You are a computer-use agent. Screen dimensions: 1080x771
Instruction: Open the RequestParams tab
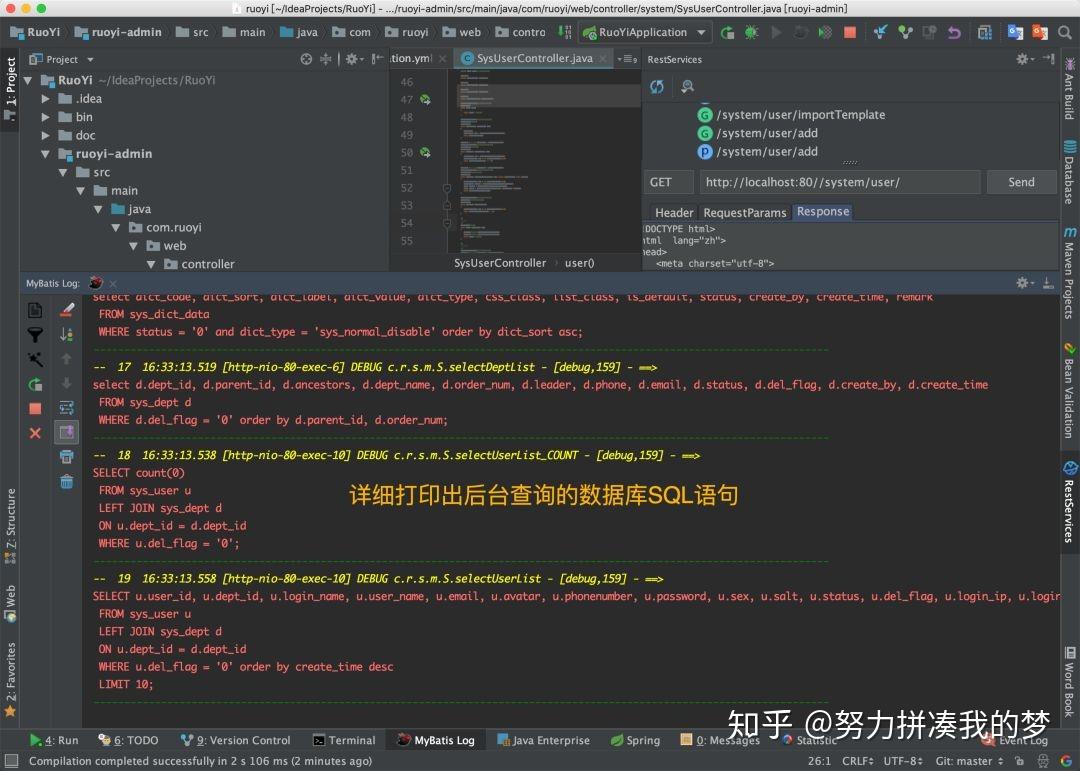click(x=745, y=213)
